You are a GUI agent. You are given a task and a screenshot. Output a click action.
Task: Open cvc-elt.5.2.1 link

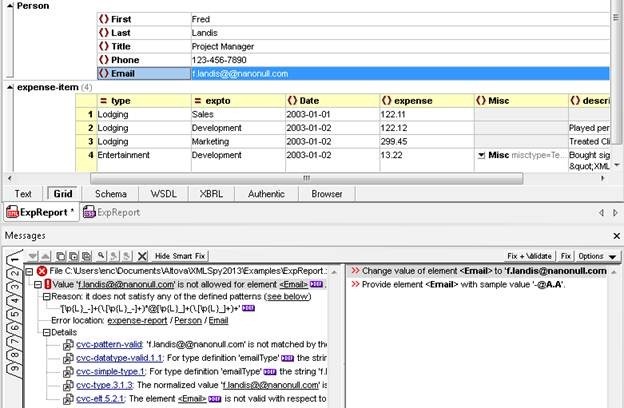(x=100, y=398)
